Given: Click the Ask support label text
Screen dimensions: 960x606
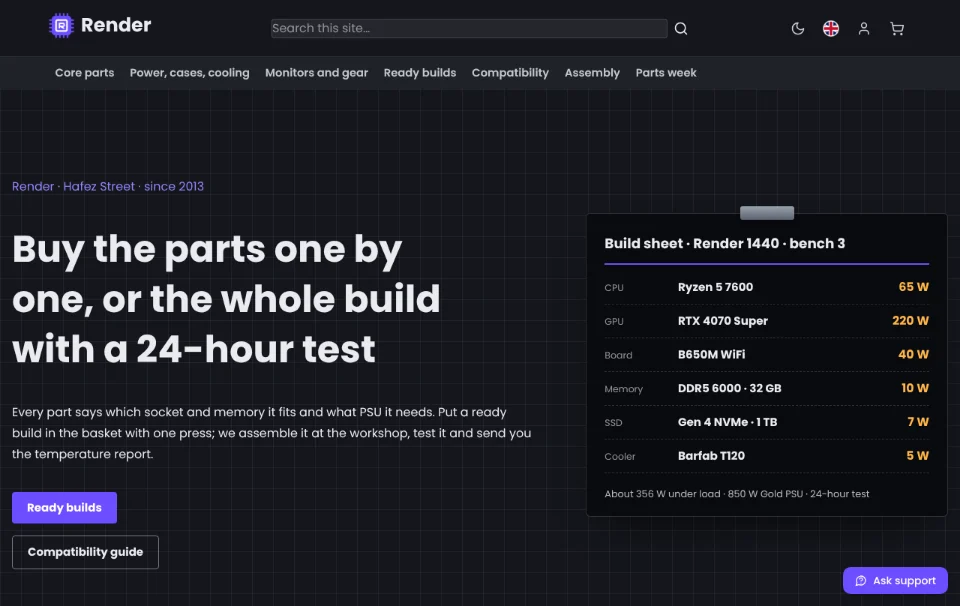Looking at the screenshot, I should coord(904,580).
